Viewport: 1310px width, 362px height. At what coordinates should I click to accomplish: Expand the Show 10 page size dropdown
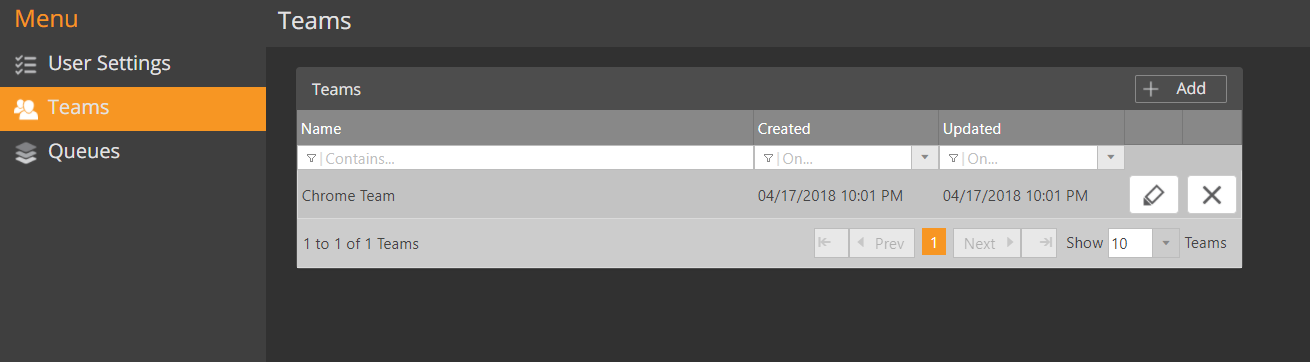pos(1166,243)
